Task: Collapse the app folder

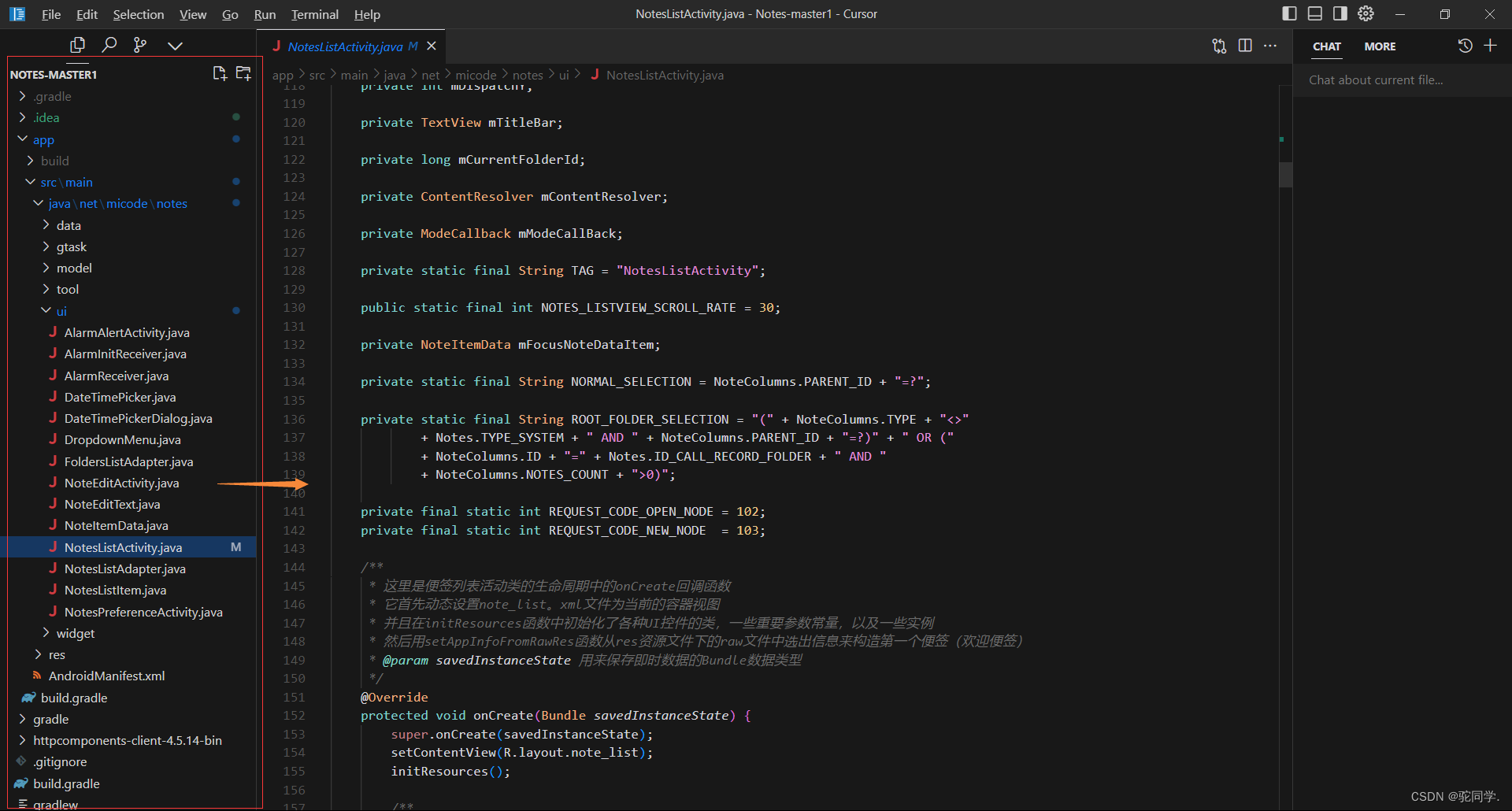Action: [x=43, y=139]
